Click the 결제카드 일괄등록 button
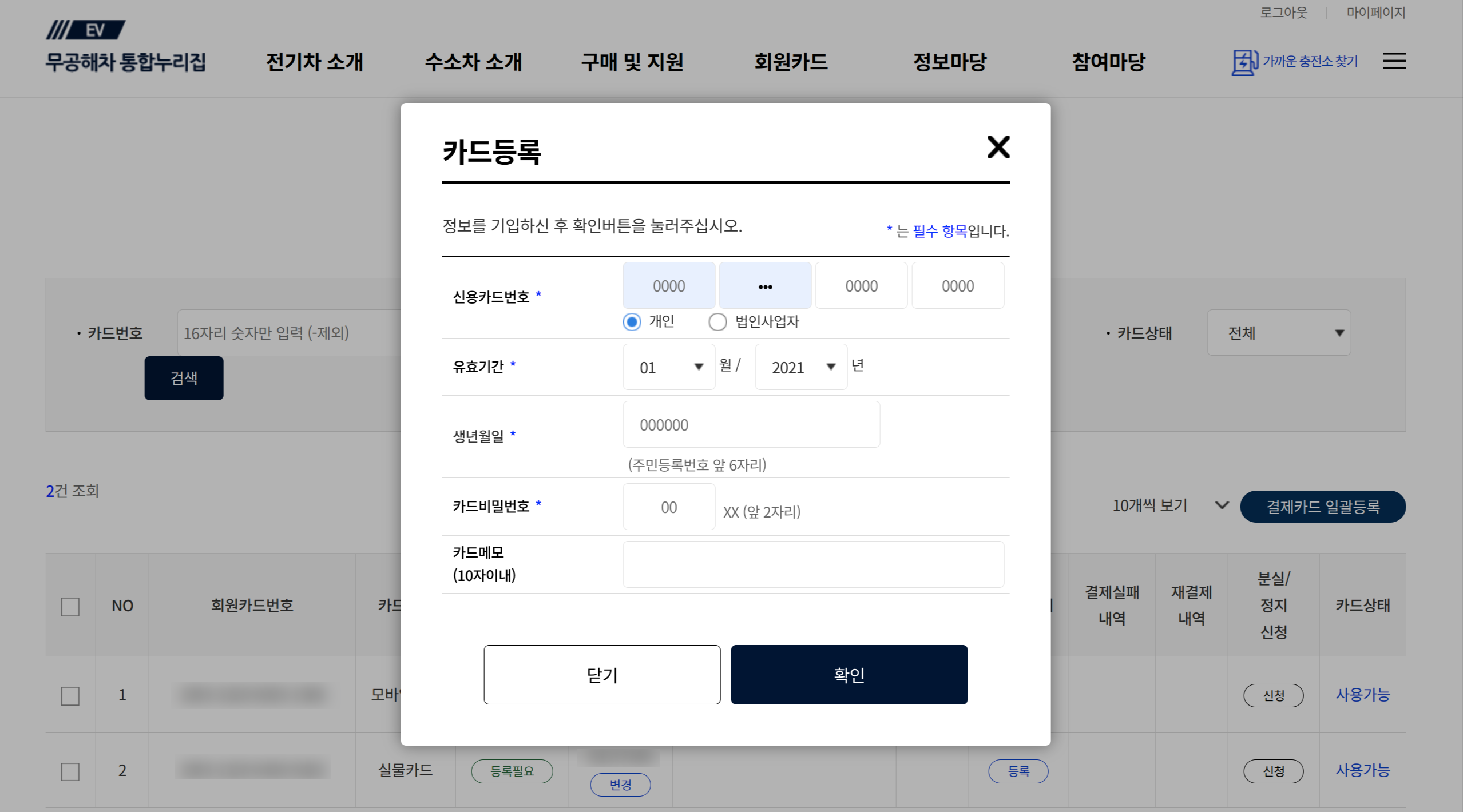This screenshot has height=812, width=1463. (x=1322, y=507)
